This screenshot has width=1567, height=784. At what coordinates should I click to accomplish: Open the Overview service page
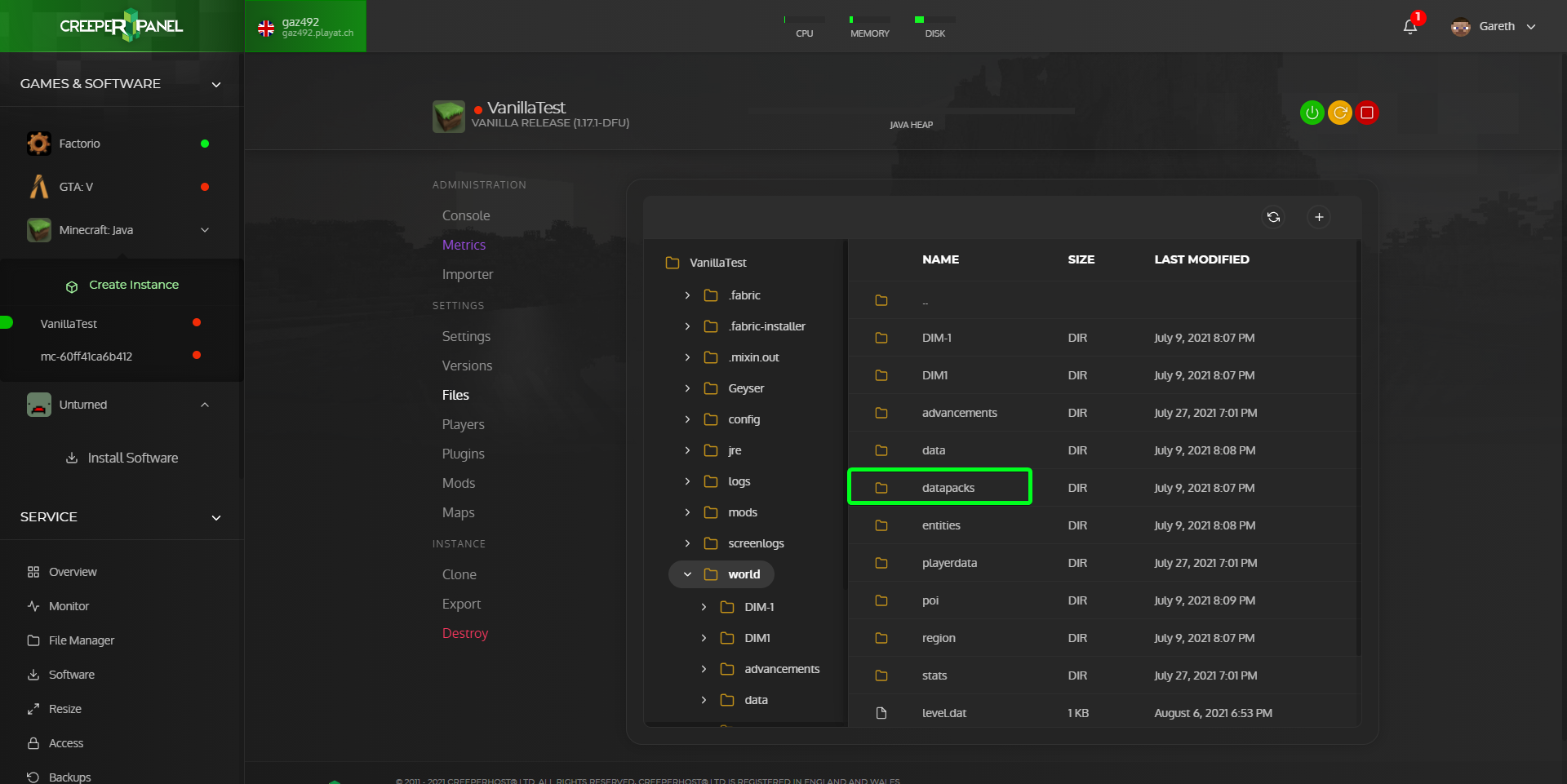[73, 572]
